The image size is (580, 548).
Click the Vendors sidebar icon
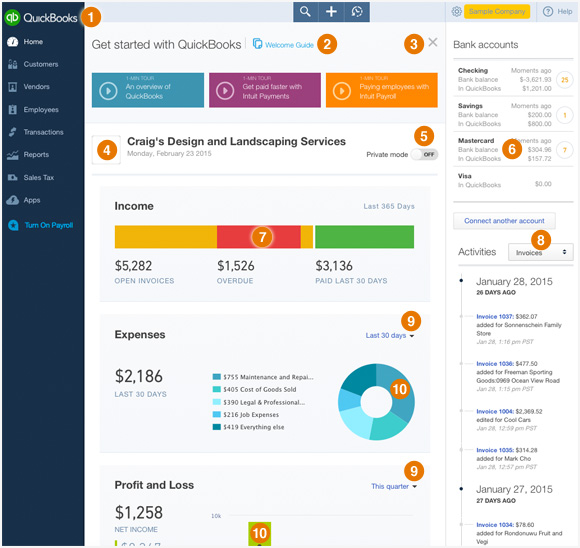pyautogui.click(x=13, y=87)
